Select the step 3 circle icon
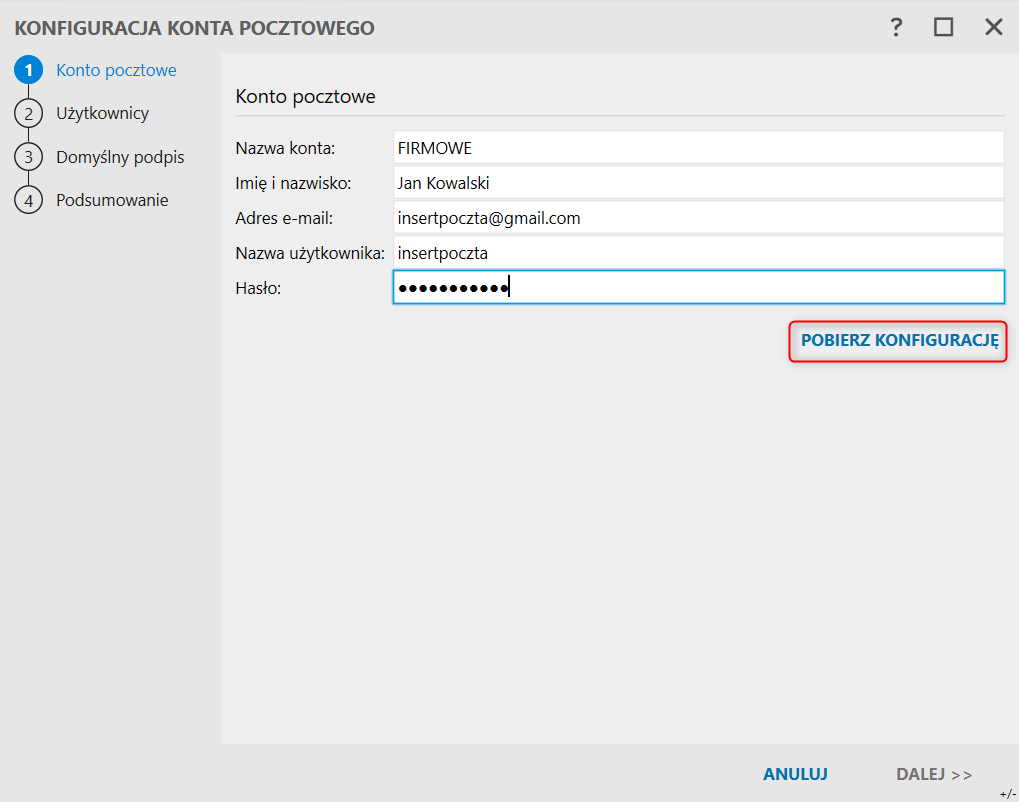Image resolution: width=1019 pixels, height=802 pixels. coord(28,157)
